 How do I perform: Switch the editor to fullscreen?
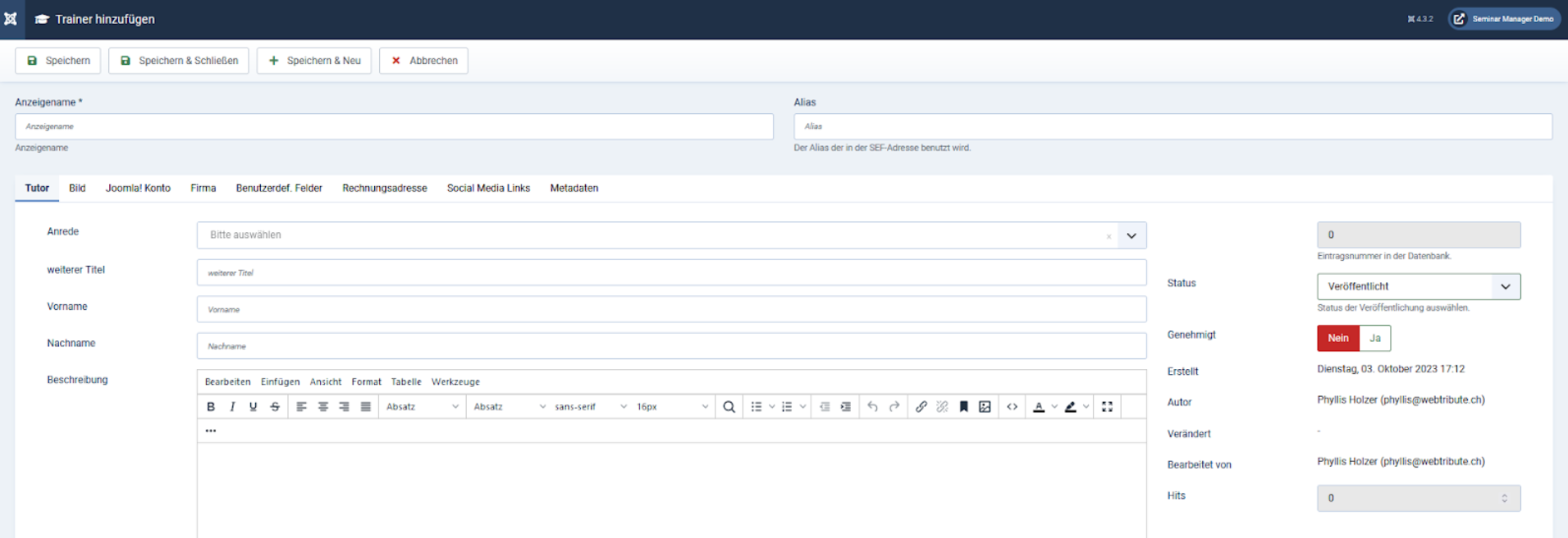(x=1107, y=407)
